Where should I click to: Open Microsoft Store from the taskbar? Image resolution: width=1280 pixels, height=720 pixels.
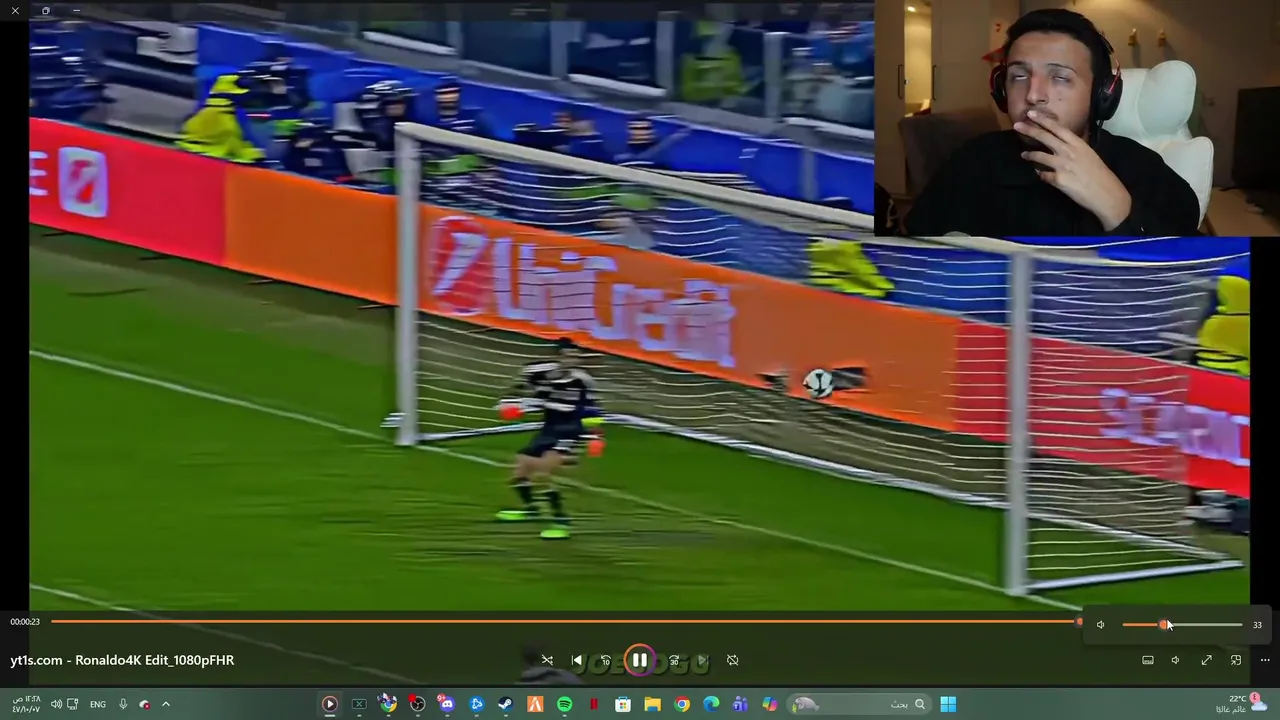[x=623, y=704]
